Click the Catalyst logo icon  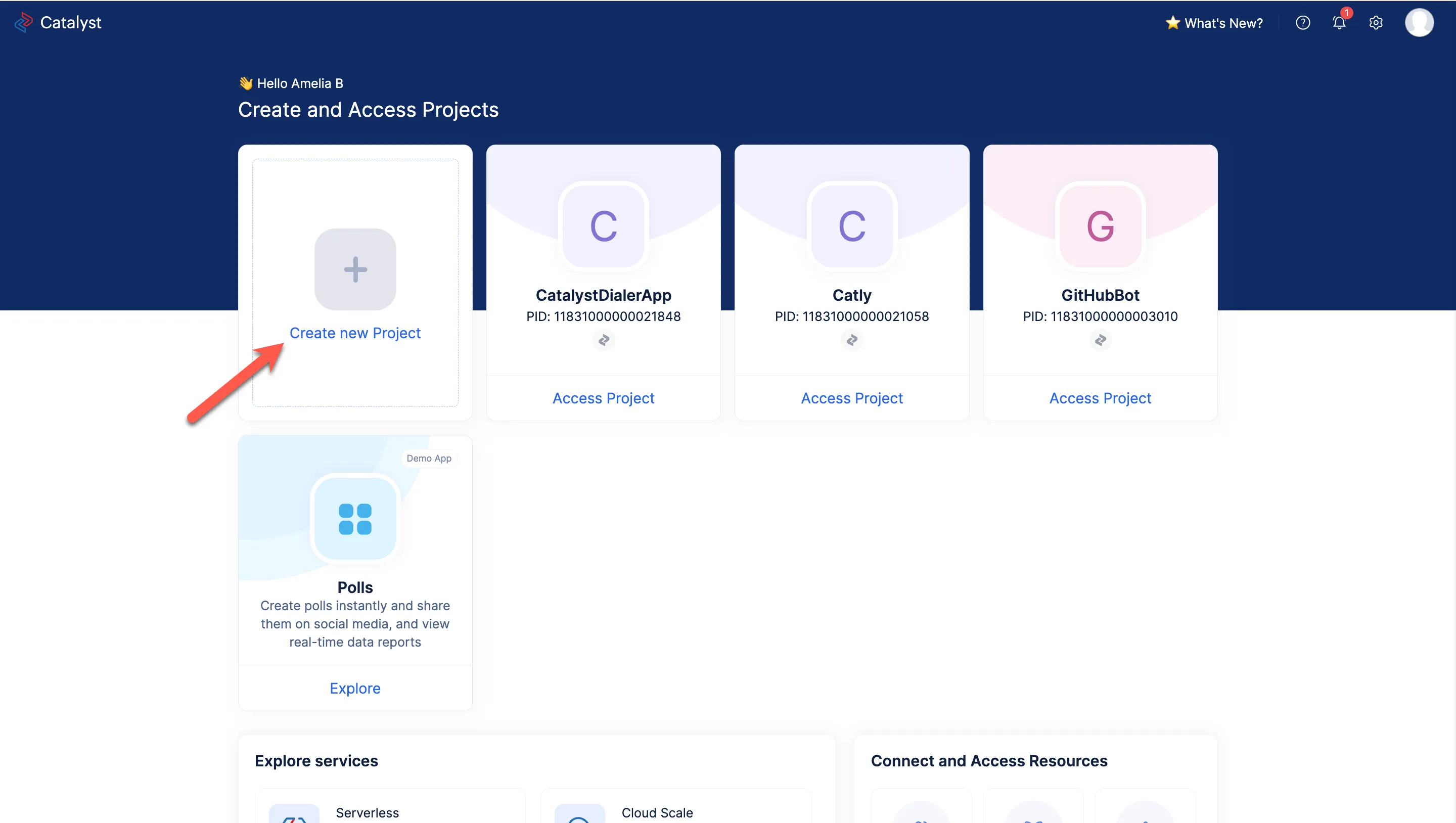coord(23,23)
